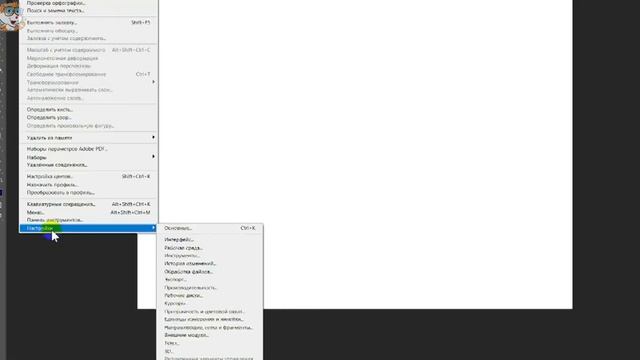Select 'Определить кисть...' menu item
640x360 pixels.
pyautogui.click(x=88, y=110)
